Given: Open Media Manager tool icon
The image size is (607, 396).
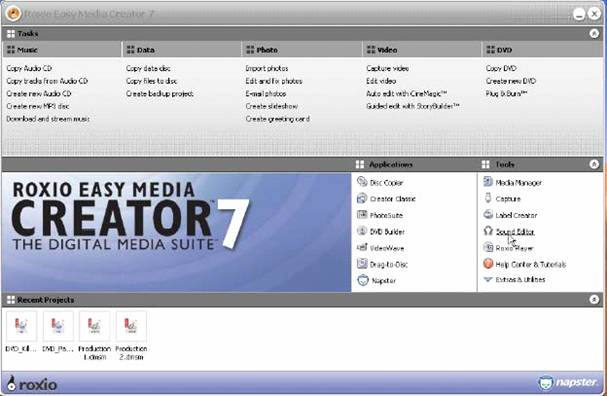Looking at the screenshot, I should click(488, 182).
